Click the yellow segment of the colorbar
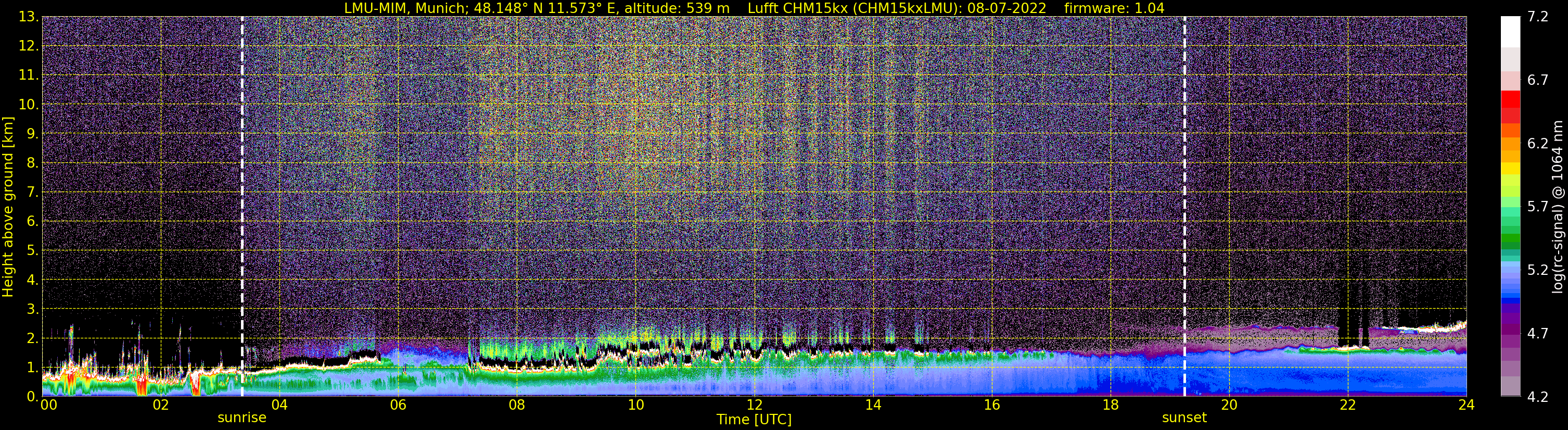The width and height of the screenshot is (1568, 430). (1510, 169)
